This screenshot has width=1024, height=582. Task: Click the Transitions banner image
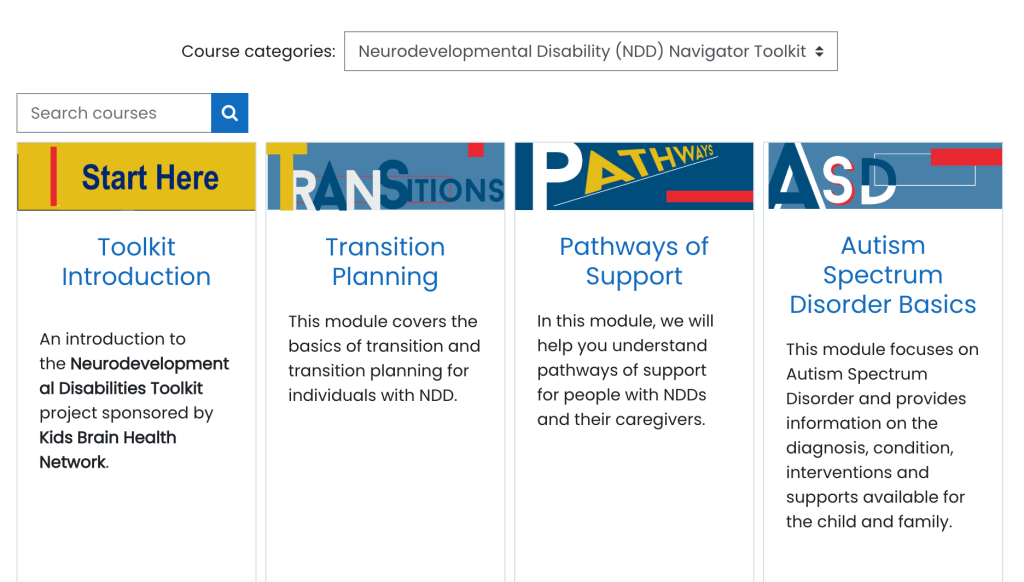385,177
